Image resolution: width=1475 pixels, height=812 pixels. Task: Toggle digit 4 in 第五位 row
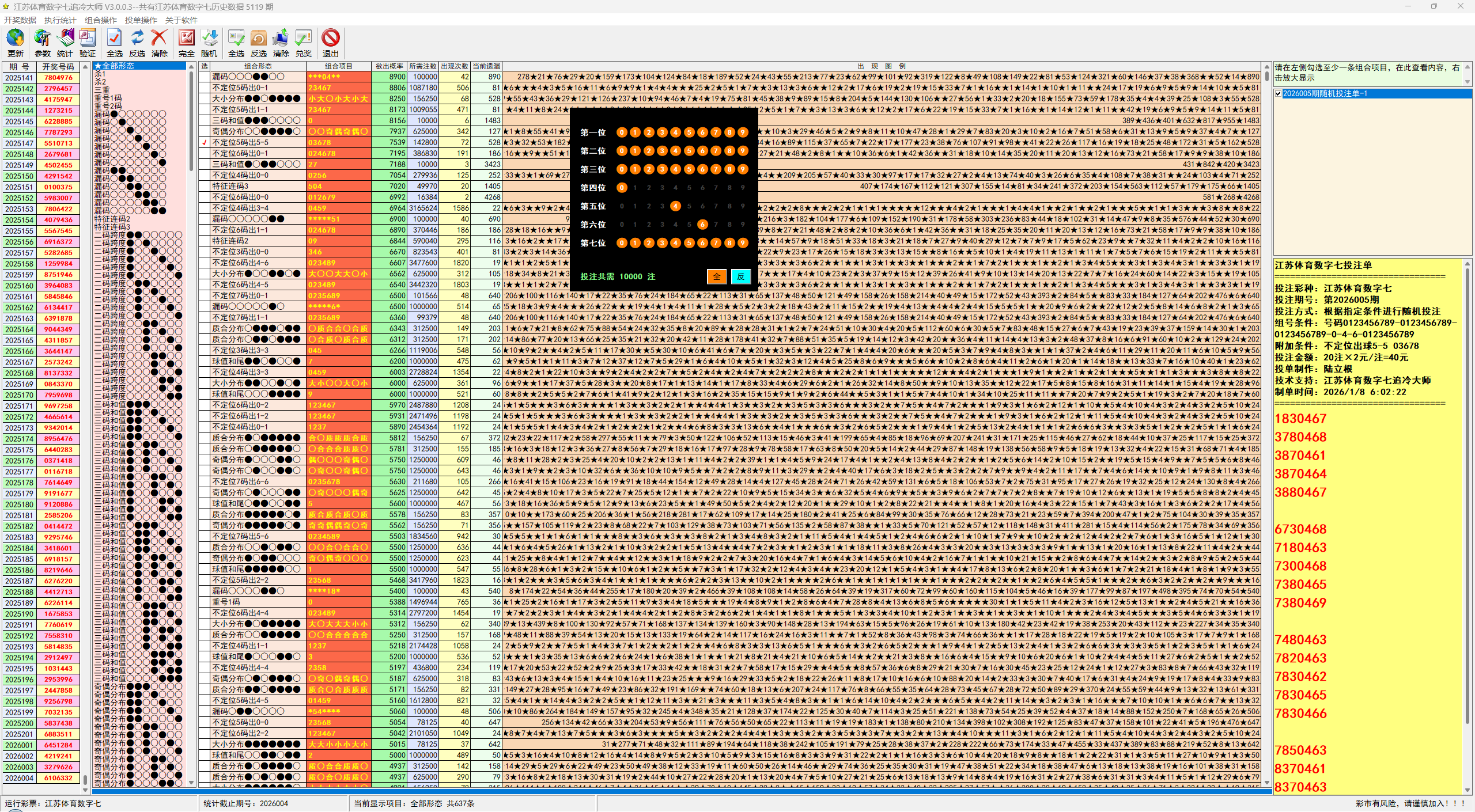[x=675, y=206]
